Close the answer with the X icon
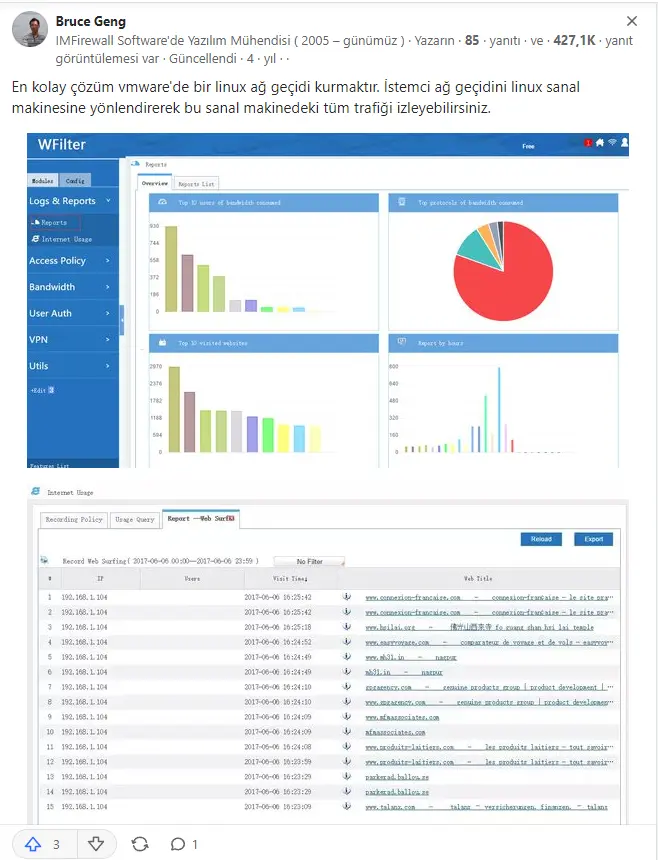This screenshot has height=860, width=658. tap(632, 21)
